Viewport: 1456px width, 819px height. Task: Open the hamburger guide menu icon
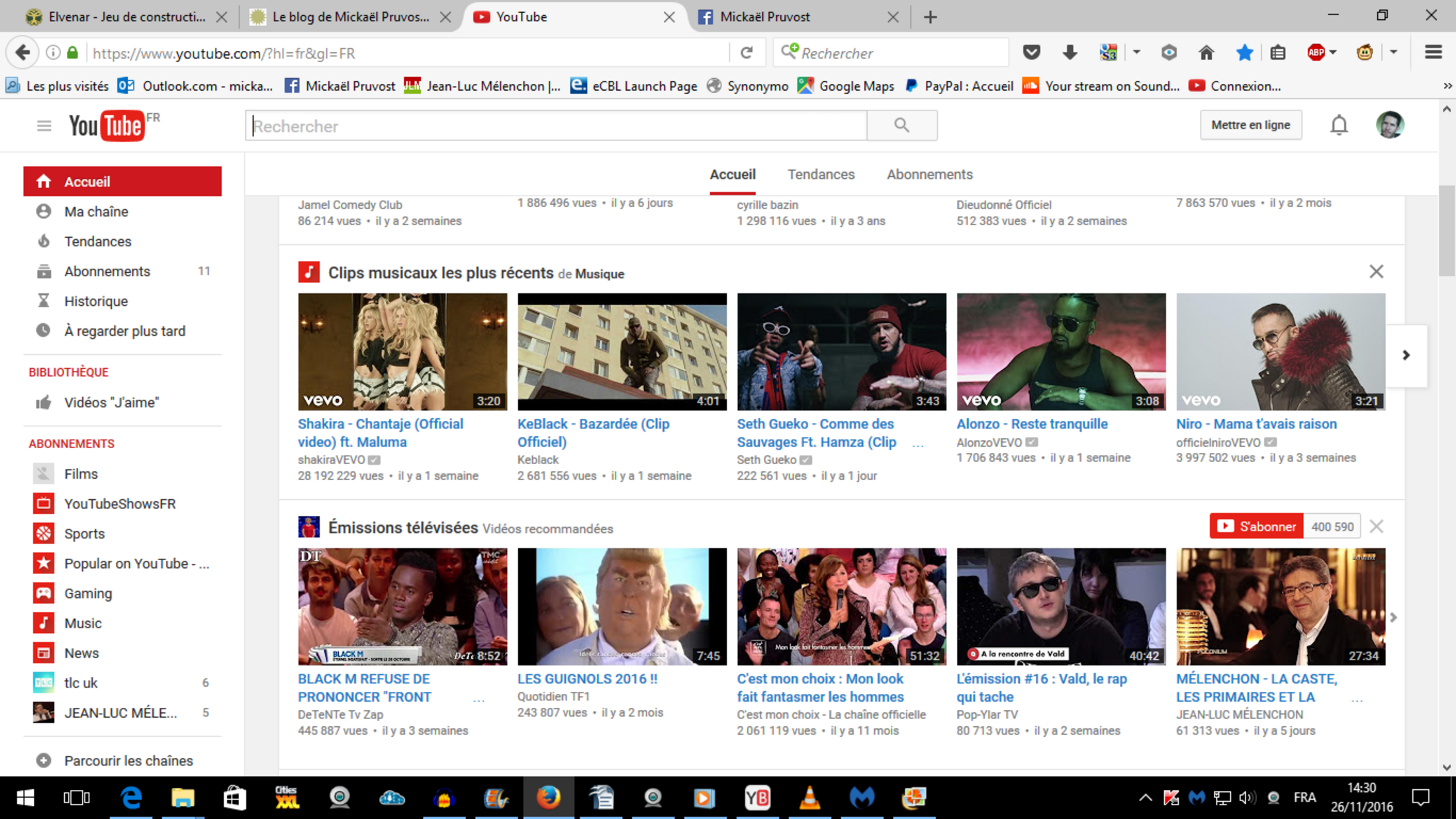44,126
